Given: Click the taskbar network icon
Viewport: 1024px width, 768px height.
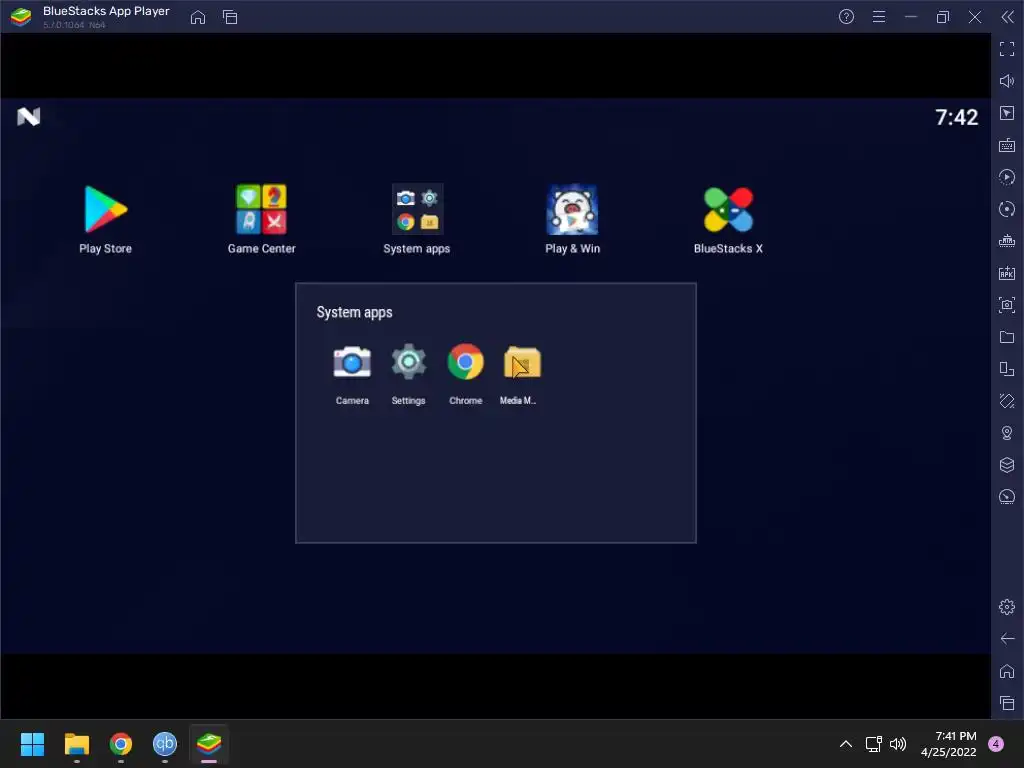Looking at the screenshot, I should pos(874,744).
